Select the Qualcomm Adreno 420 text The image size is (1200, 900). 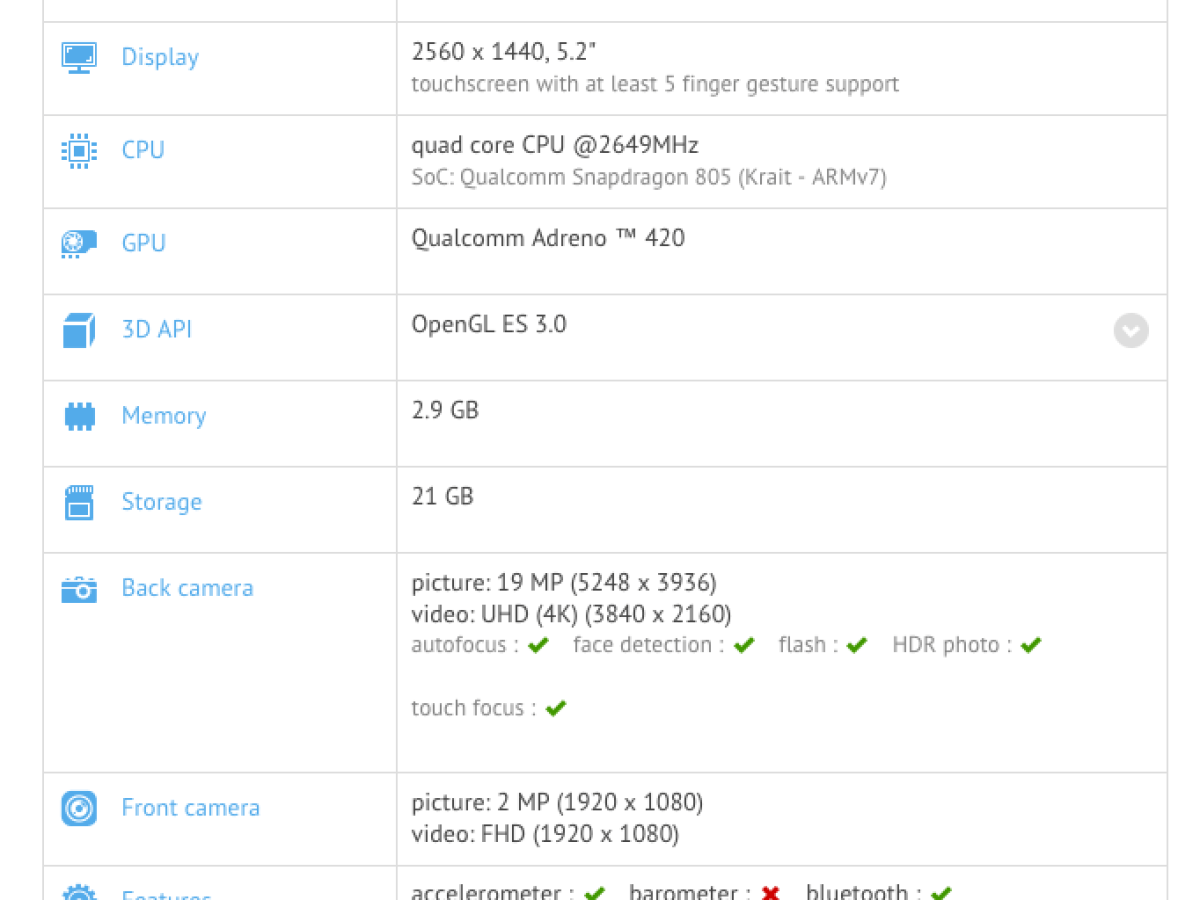[548, 238]
